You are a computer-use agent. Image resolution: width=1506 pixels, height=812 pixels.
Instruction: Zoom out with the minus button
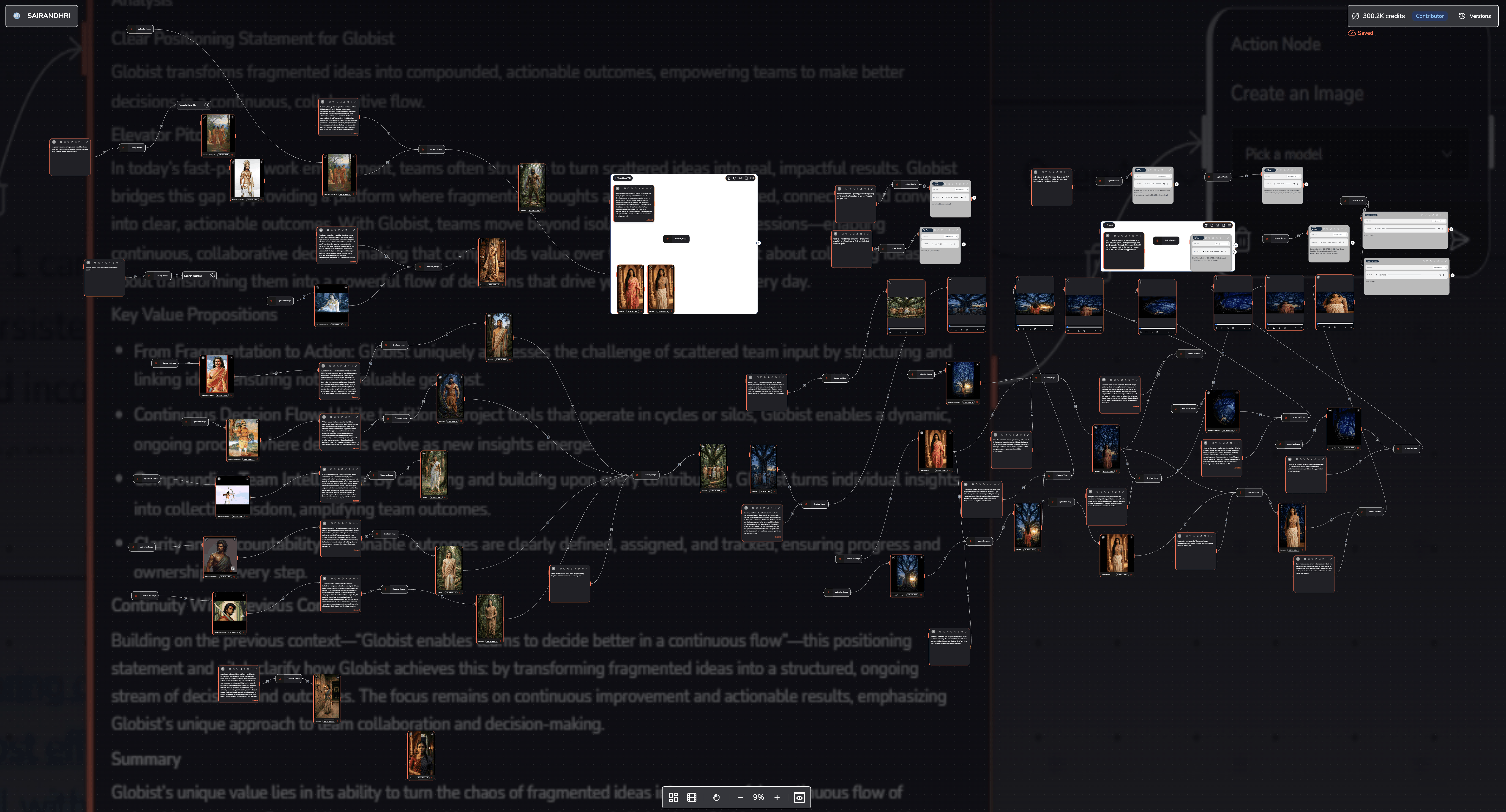[x=740, y=797]
